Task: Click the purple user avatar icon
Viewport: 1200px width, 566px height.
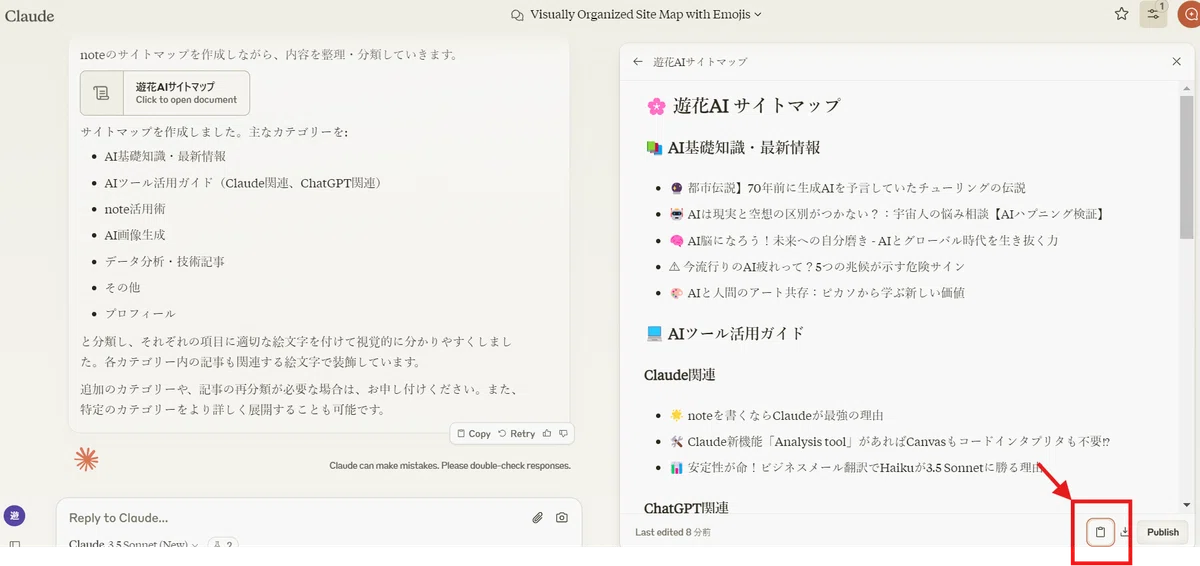Action: click(14, 516)
